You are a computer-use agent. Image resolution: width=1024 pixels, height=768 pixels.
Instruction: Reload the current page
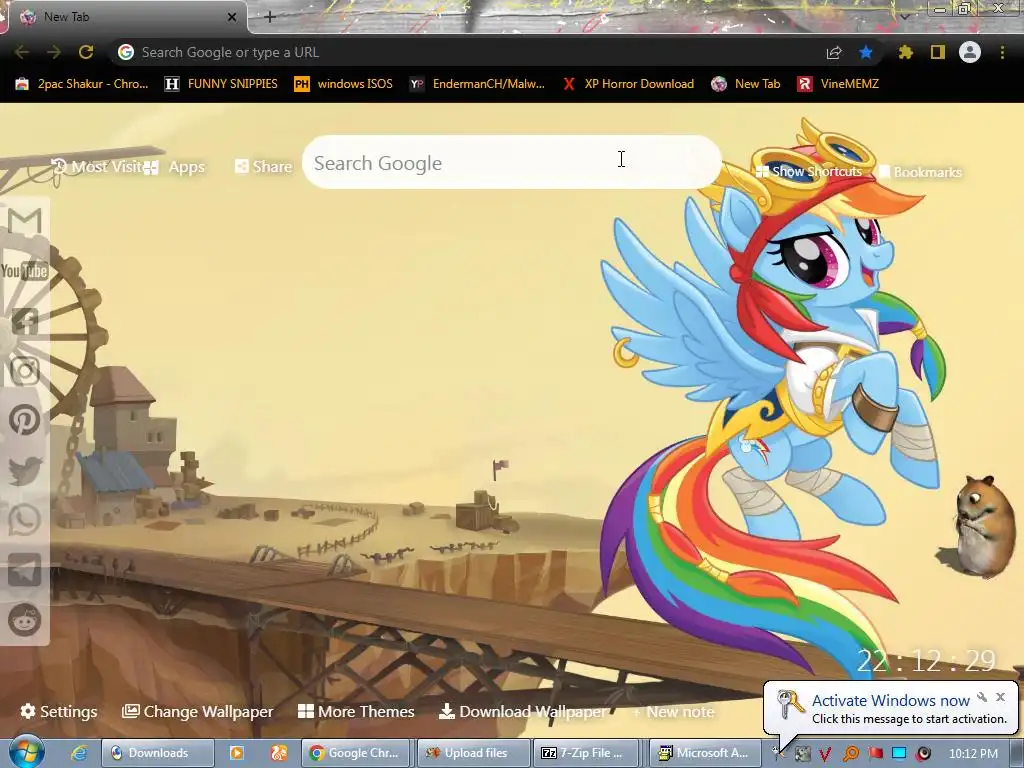[86, 52]
